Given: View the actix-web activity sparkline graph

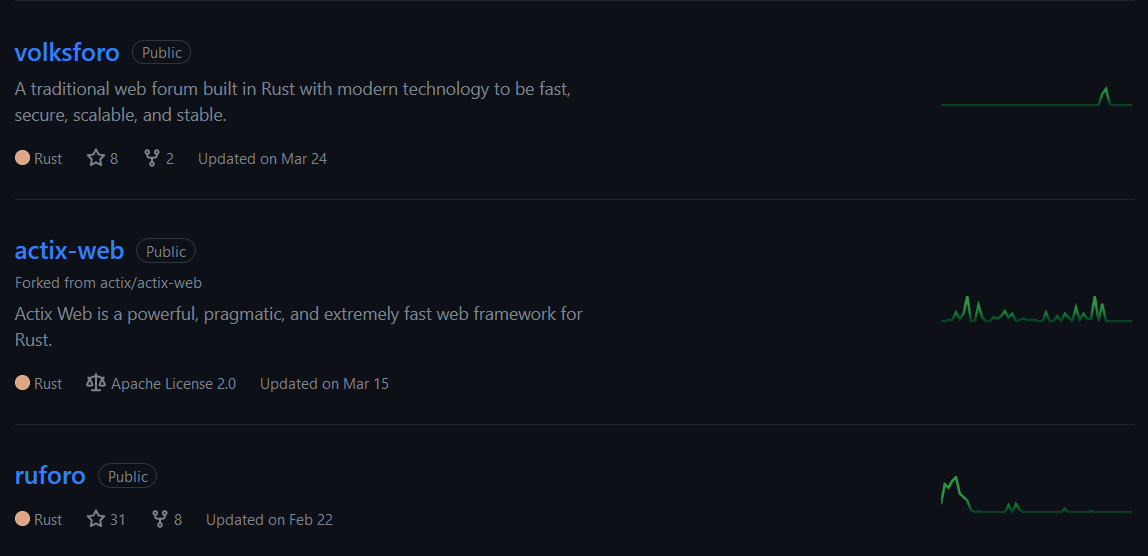Looking at the screenshot, I should [x=1037, y=309].
